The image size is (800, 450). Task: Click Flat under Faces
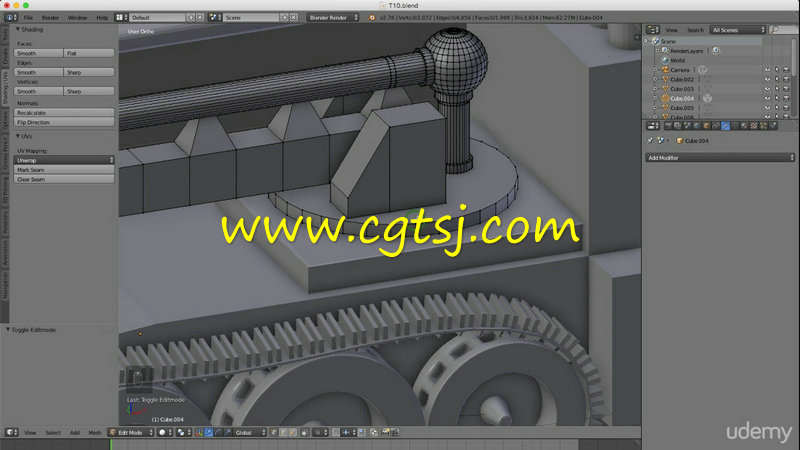[89, 53]
